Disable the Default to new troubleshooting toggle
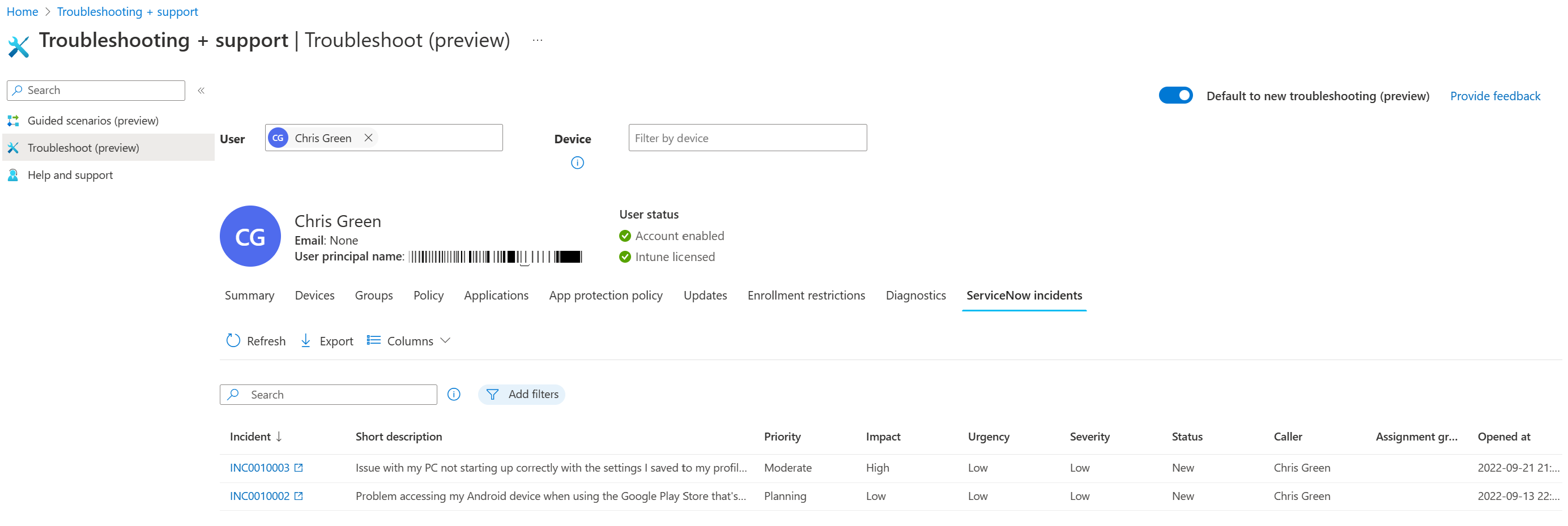Screen dimensions: 1568x526 tap(1175, 95)
